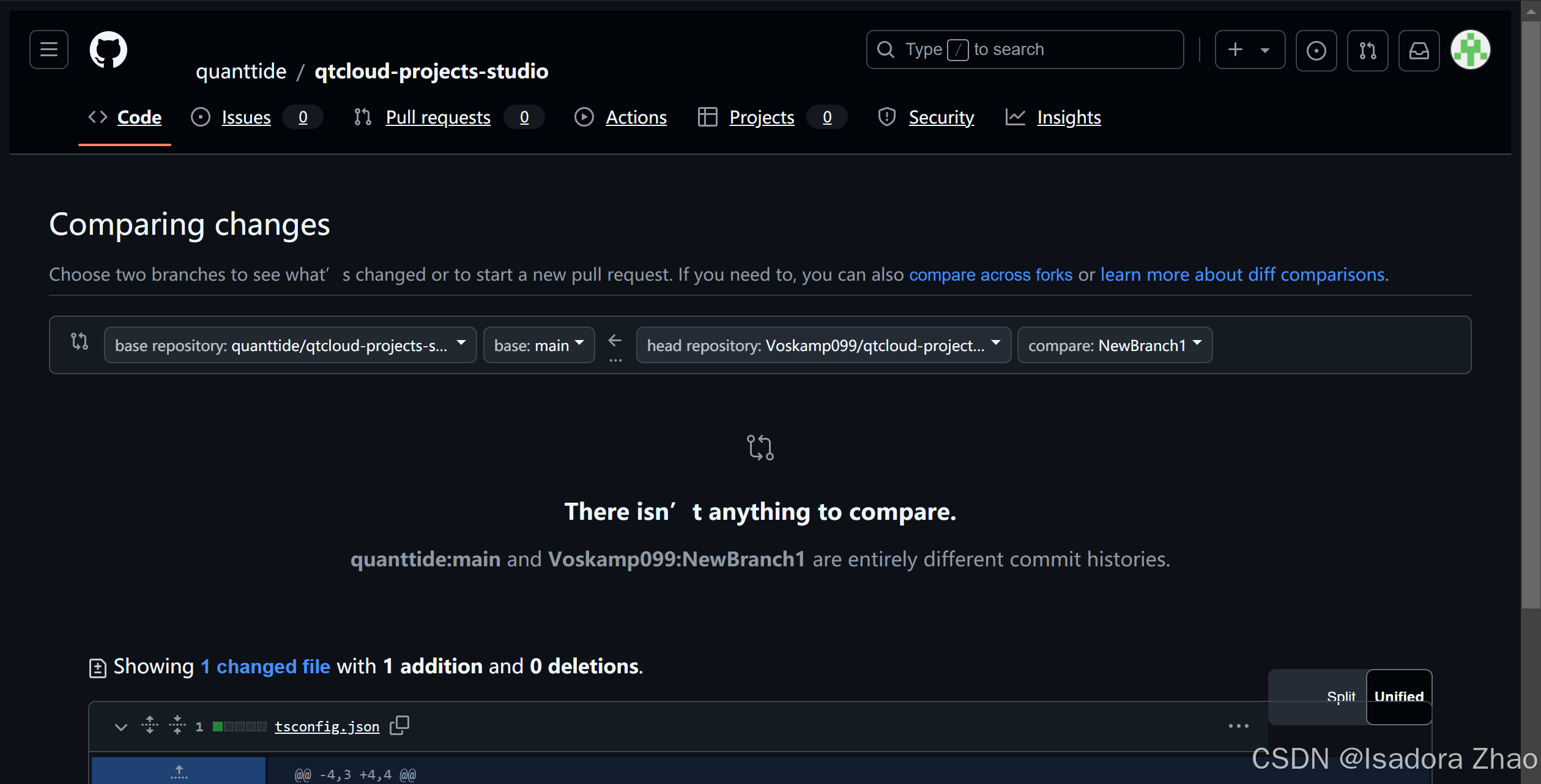The image size is (1541, 784).
Task: Open the head repository dropdown
Action: coord(823,346)
